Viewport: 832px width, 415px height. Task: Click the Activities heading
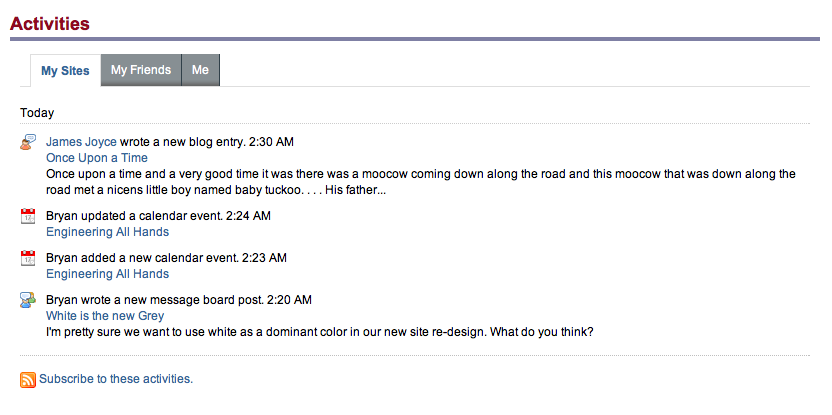50,24
